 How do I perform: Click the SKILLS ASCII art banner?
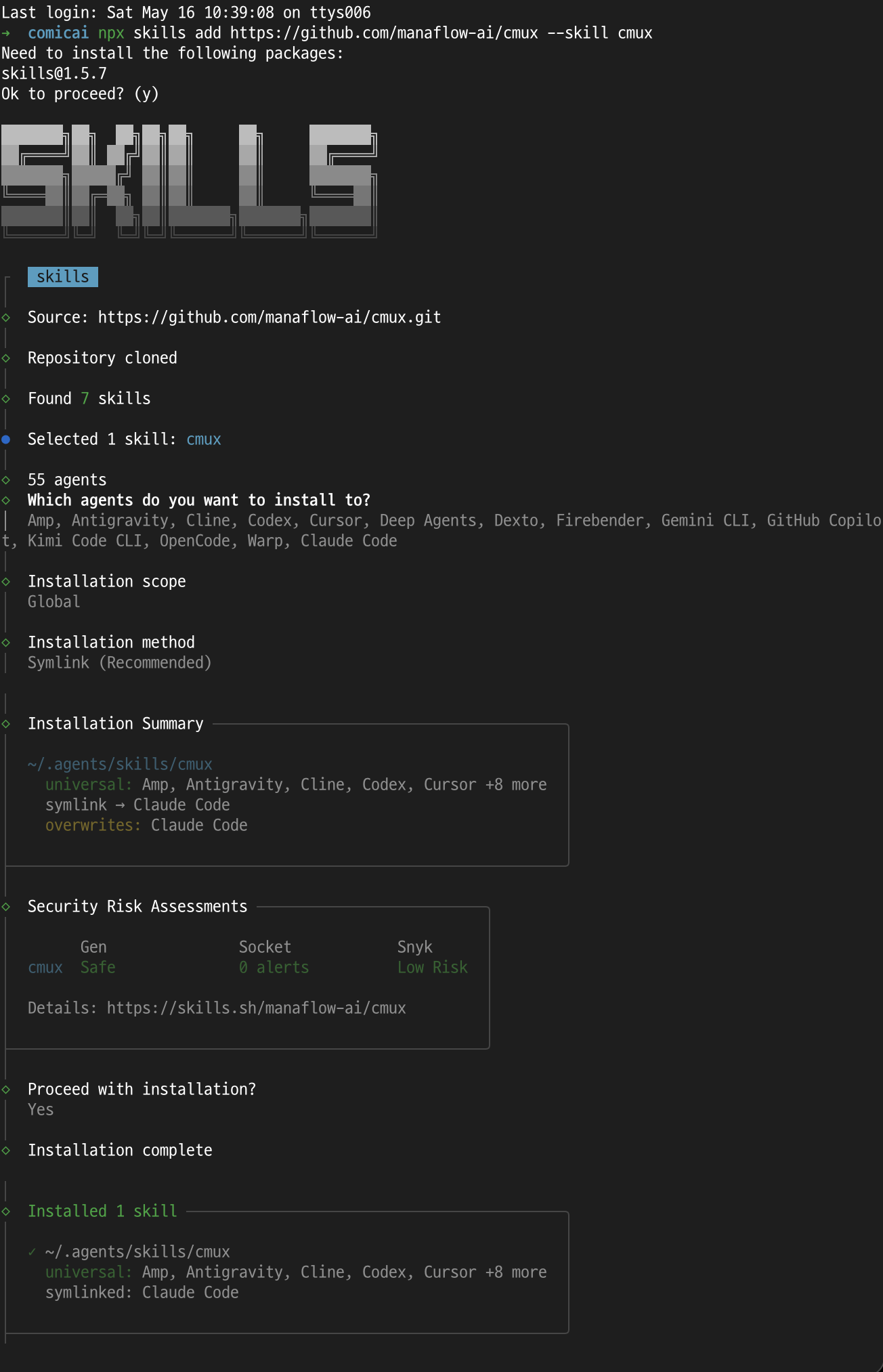(189, 181)
